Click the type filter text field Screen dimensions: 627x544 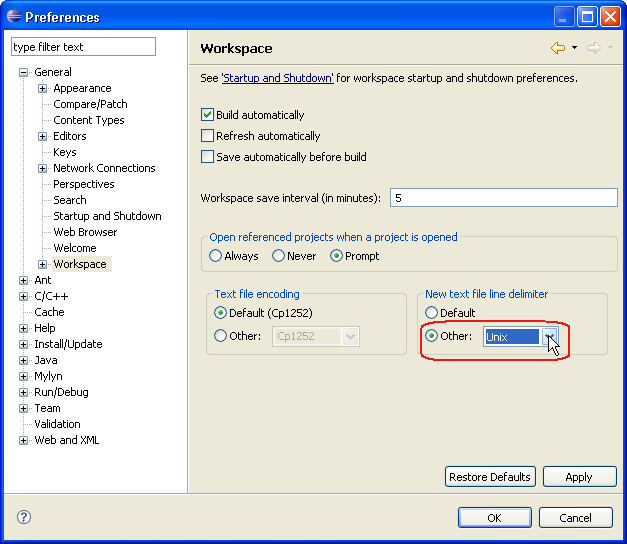[83, 47]
